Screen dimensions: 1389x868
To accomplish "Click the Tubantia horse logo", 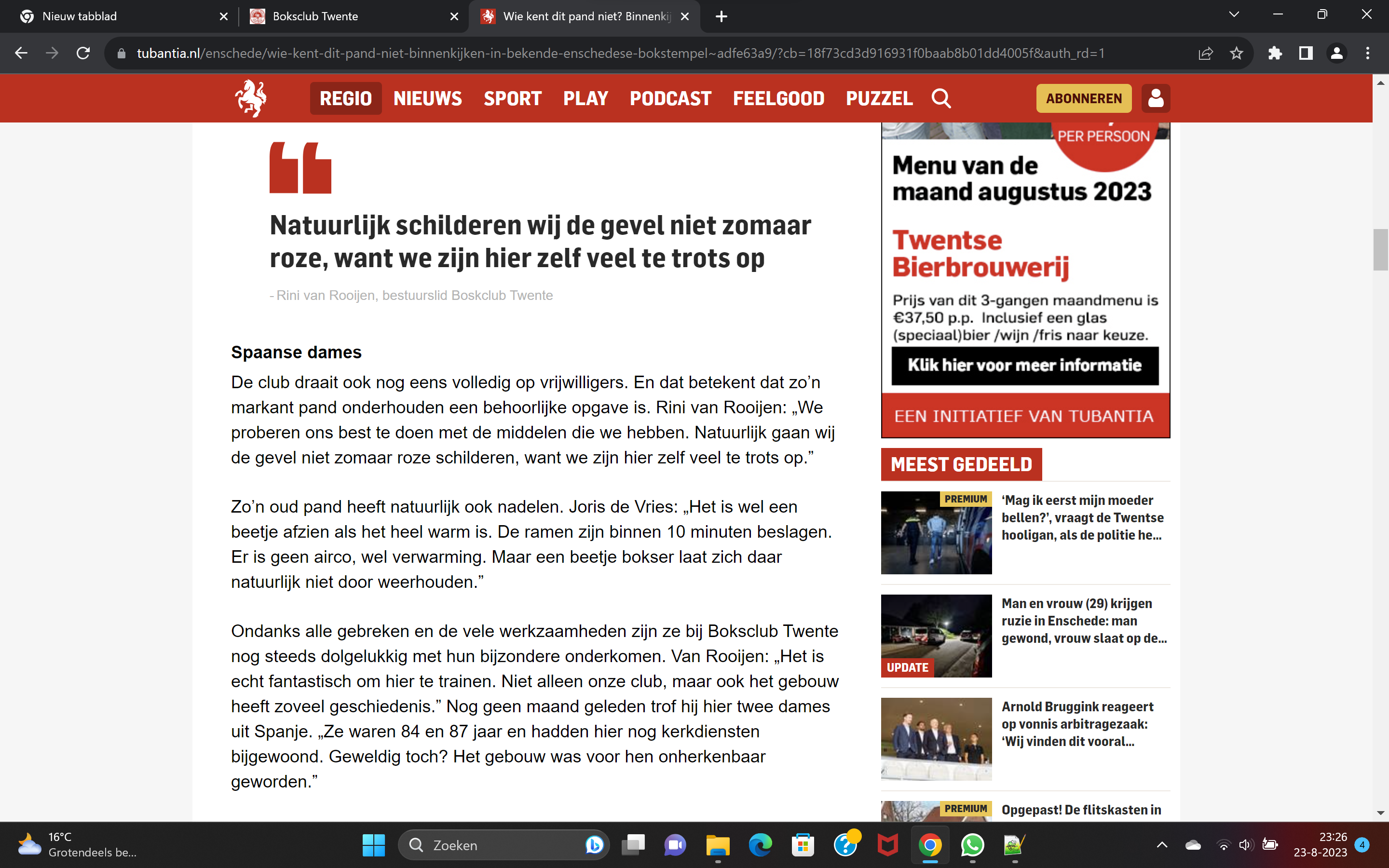I will click(x=251, y=98).
